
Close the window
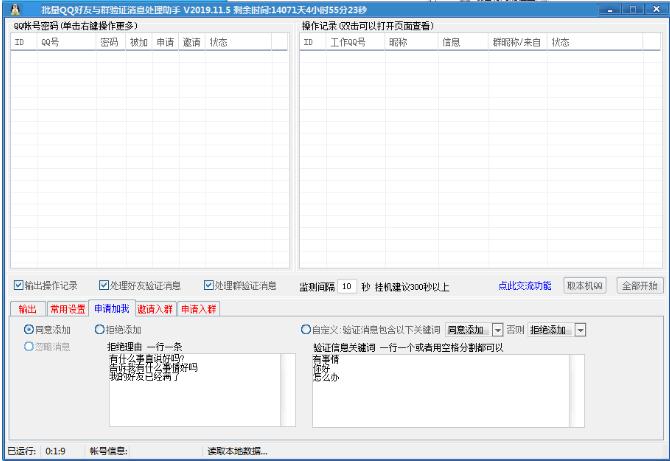point(656,9)
